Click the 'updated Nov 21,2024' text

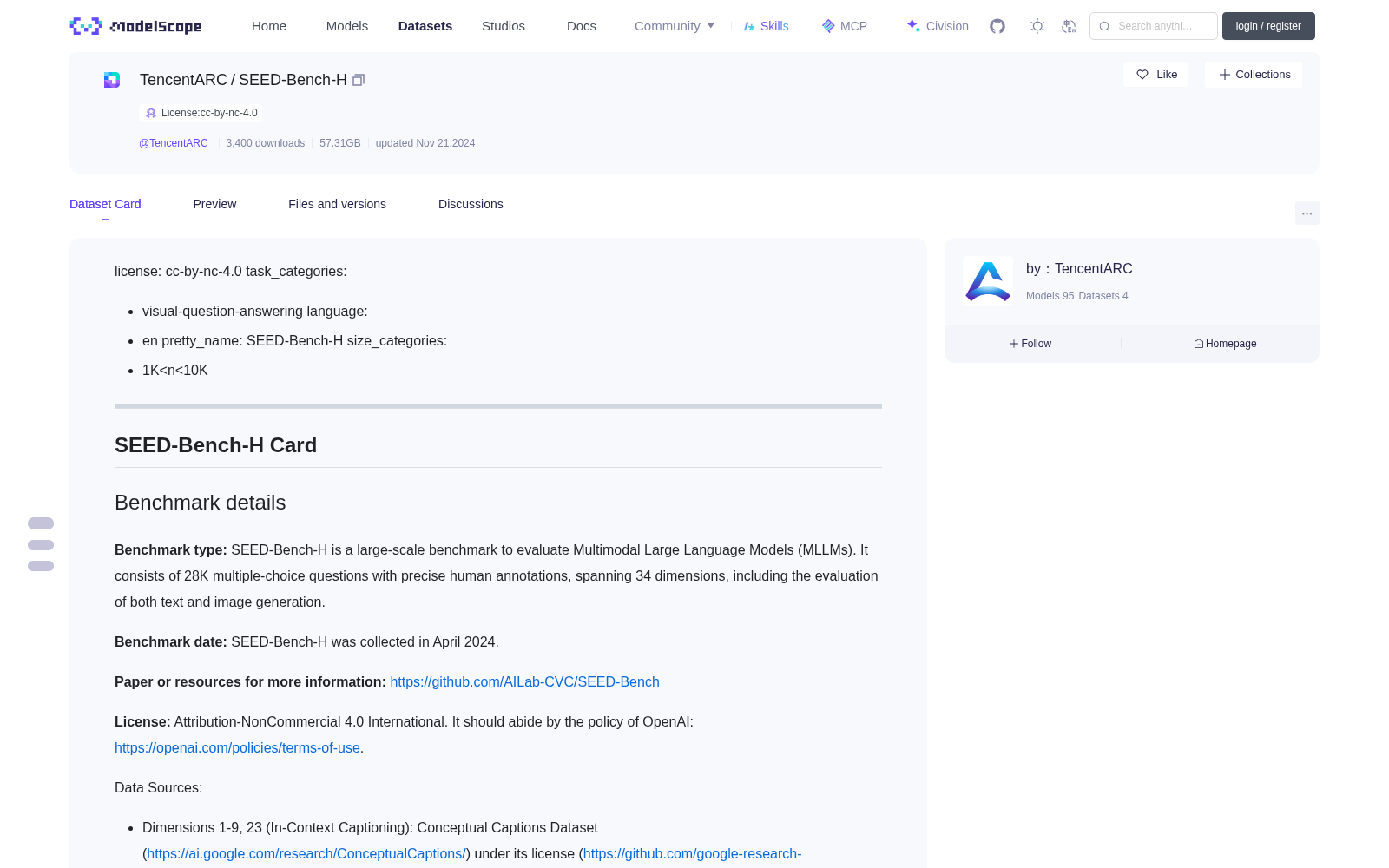click(425, 143)
